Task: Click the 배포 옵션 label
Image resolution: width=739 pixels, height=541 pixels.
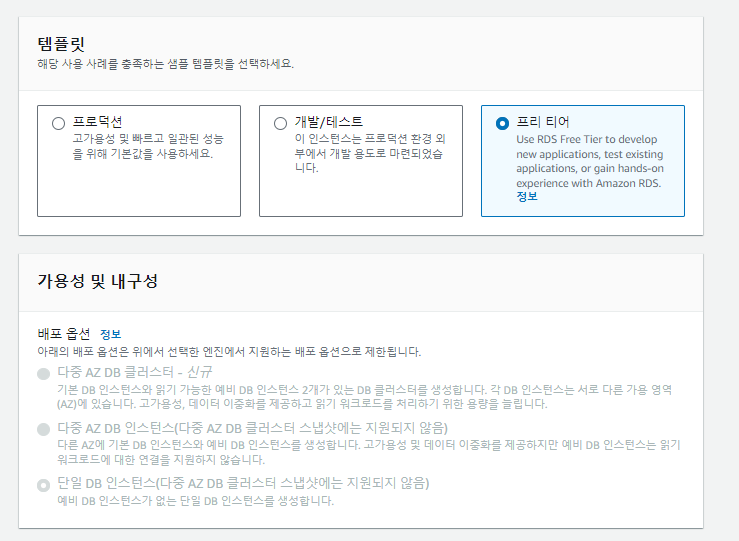Action: click(x=64, y=334)
